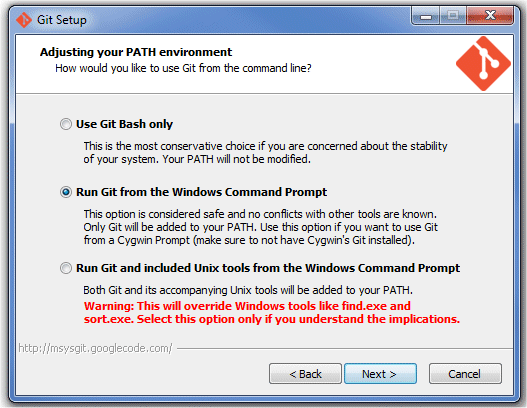
Task: Click the 'Run Git and included Unix tools' label
Action: coord(268,268)
